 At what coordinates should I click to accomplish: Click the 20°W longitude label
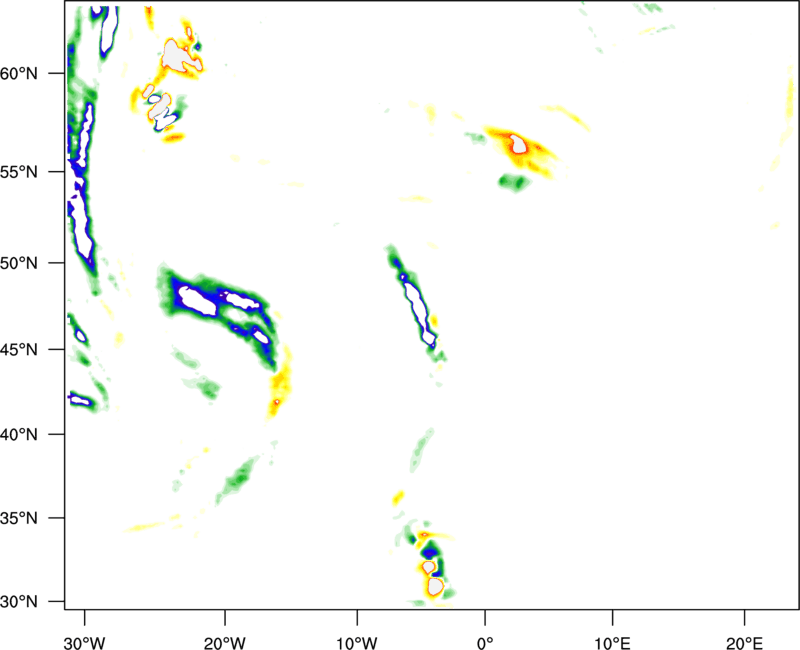pyautogui.click(x=225, y=643)
